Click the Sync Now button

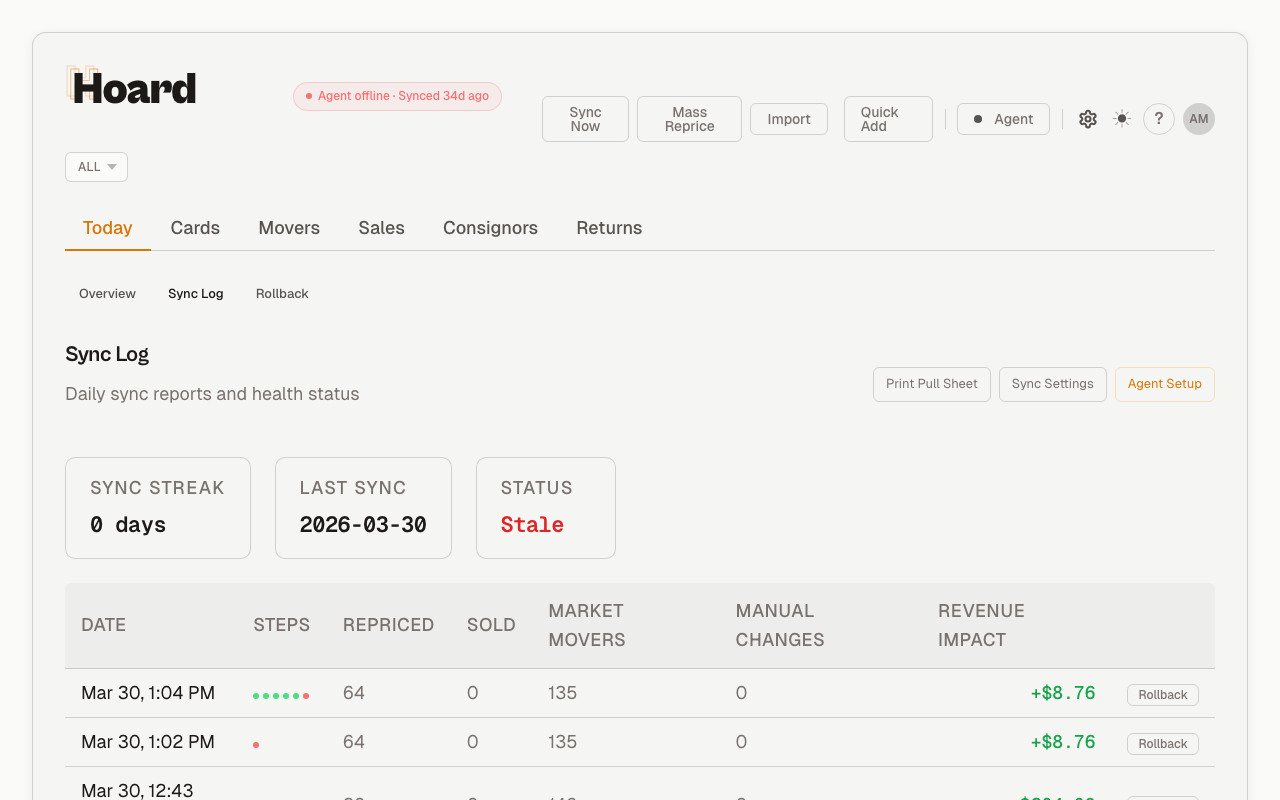pyautogui.click(x=585, y=119)
